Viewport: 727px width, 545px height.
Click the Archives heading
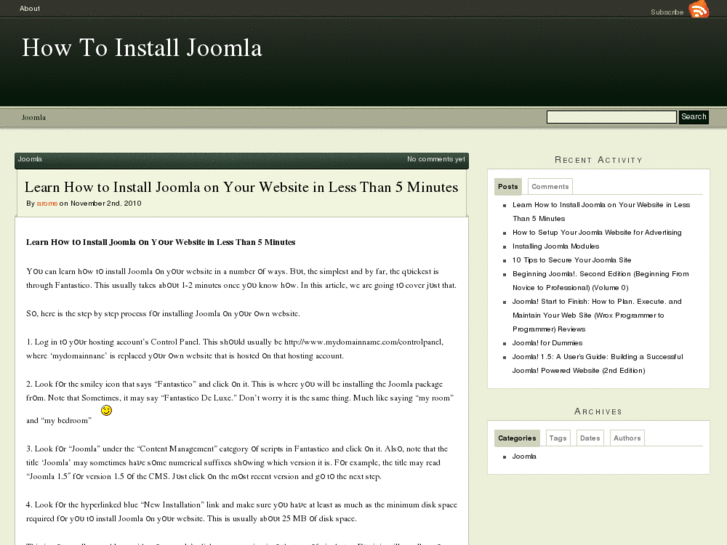pyautogui.click(x=598, y=411)
